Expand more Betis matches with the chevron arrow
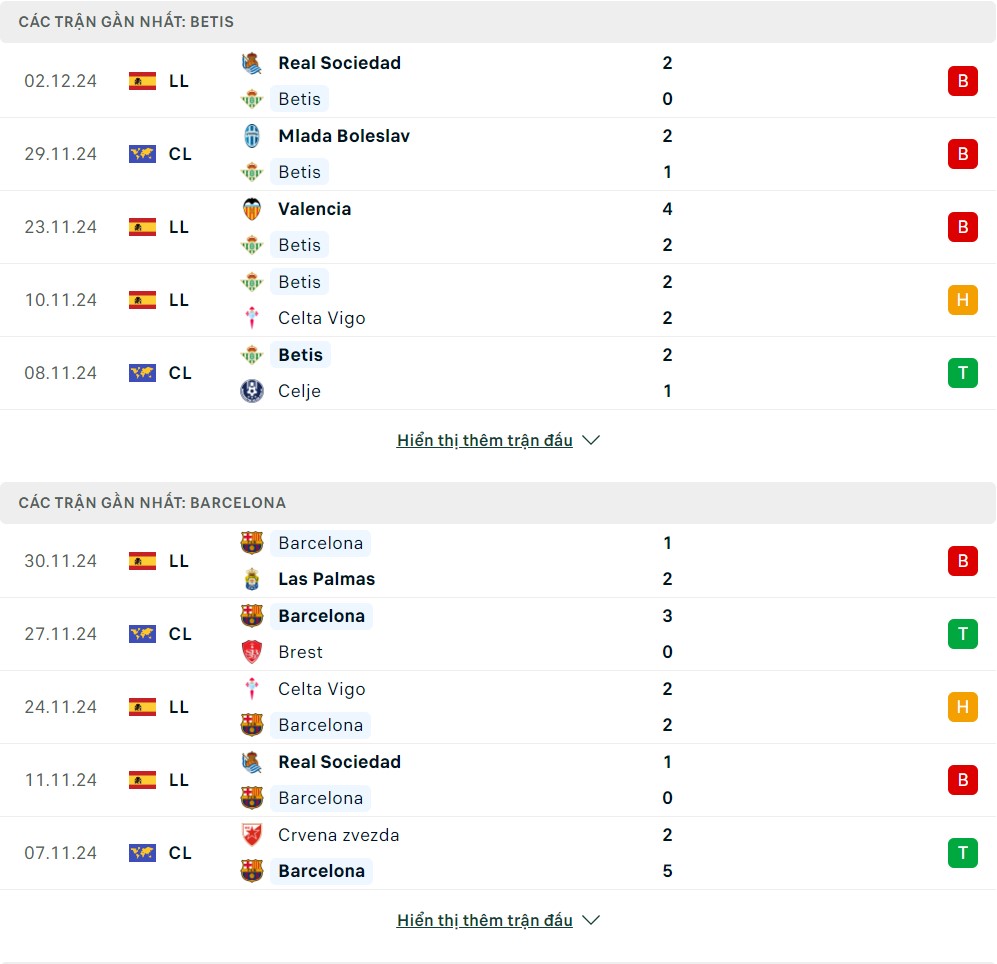Image resolution: width=997 pixels, height=964 pixels. [591, 440]
